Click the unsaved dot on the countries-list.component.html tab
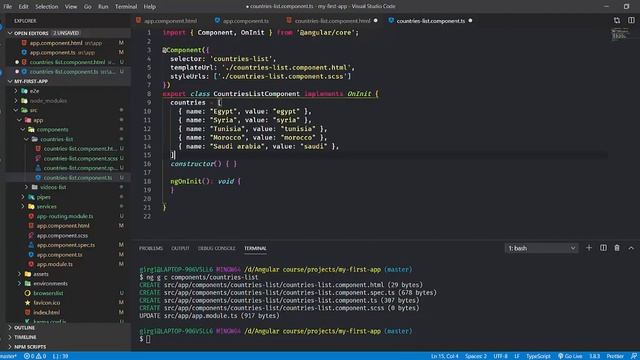This screenshot has width=640, height=360. click(376, 20)
